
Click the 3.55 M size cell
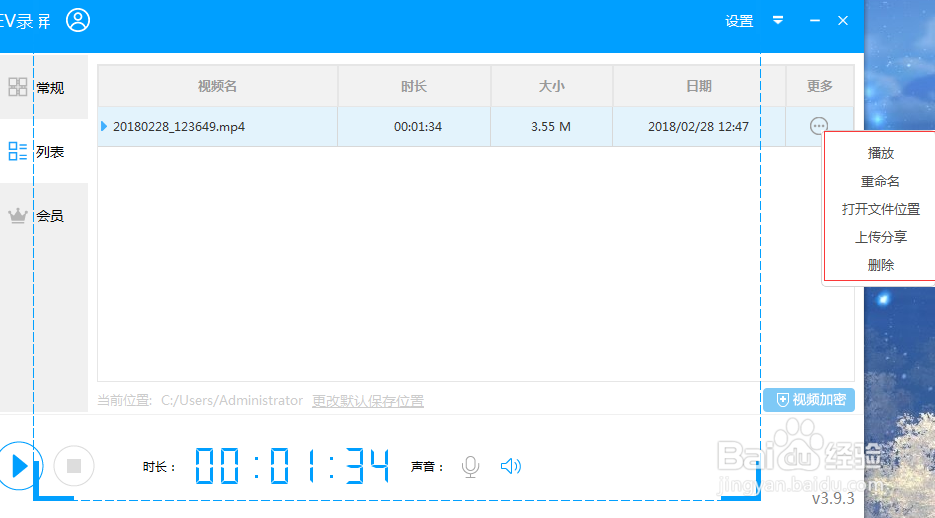[x=551, y=126]
